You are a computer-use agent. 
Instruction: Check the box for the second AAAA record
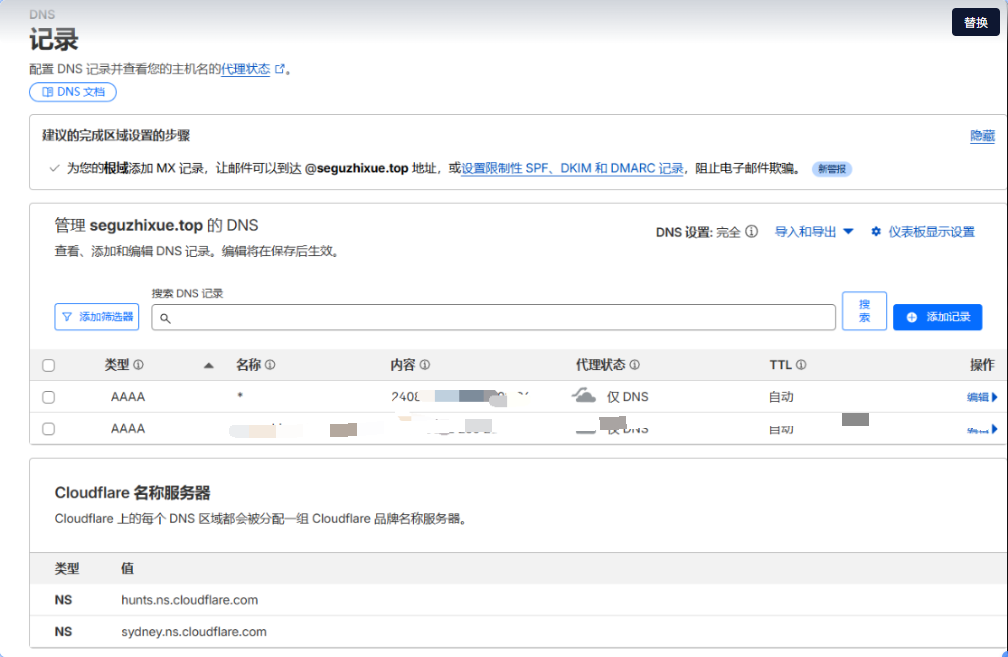(48, 429)
